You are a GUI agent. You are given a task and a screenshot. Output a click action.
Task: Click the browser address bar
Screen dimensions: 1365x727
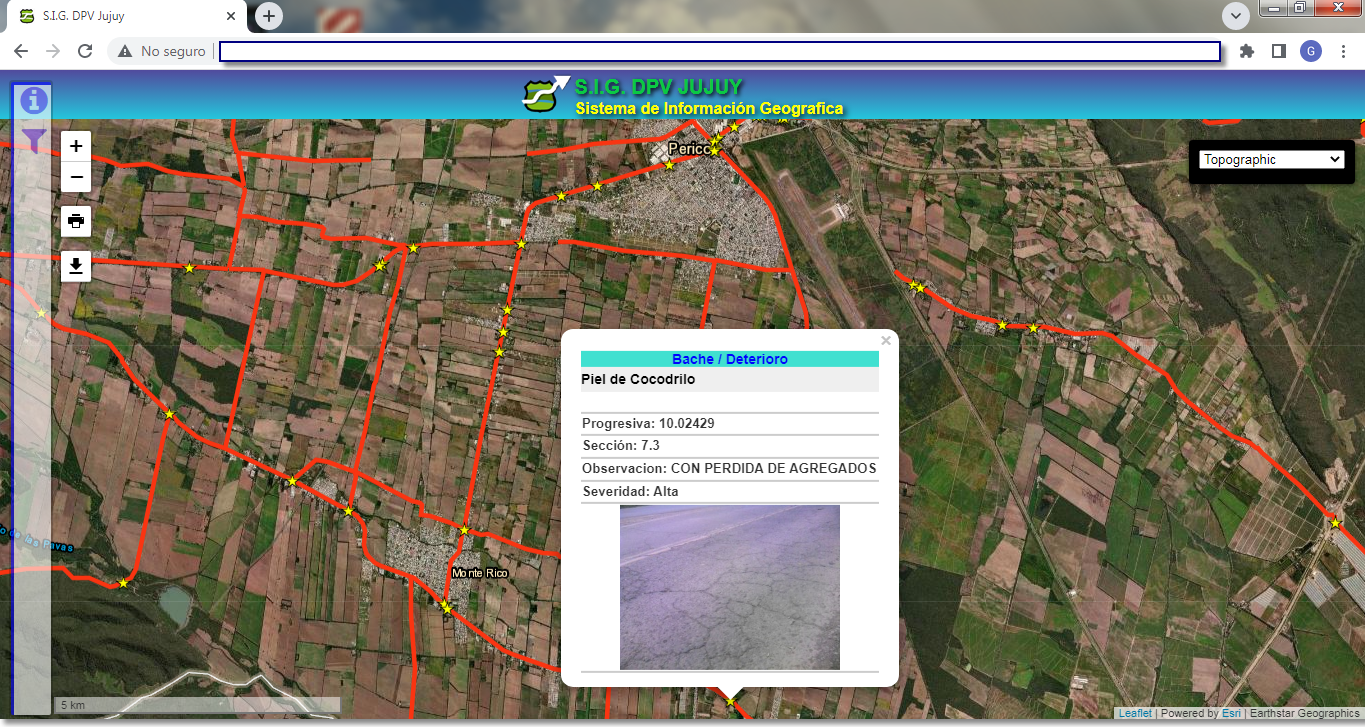point(718,51)
